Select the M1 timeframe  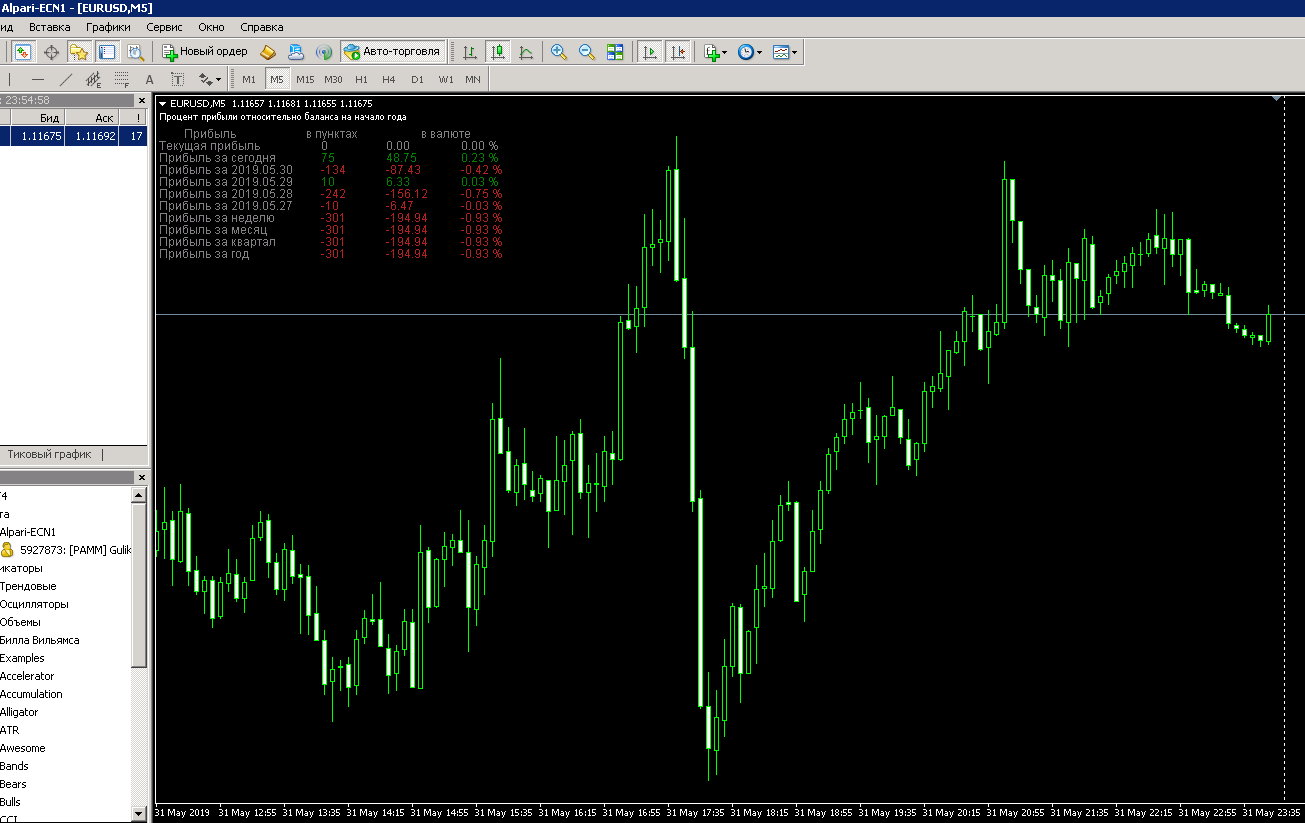coord(249,79)
